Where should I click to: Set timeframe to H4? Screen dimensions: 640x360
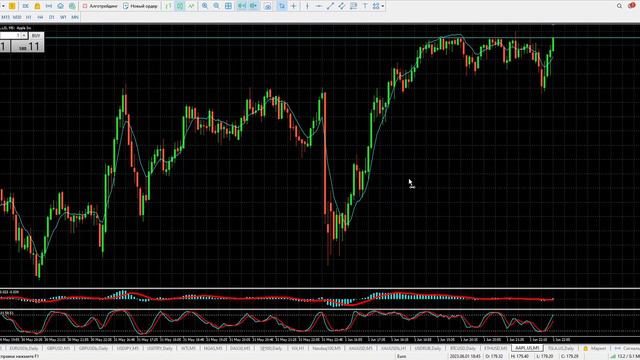coord(40,17)
